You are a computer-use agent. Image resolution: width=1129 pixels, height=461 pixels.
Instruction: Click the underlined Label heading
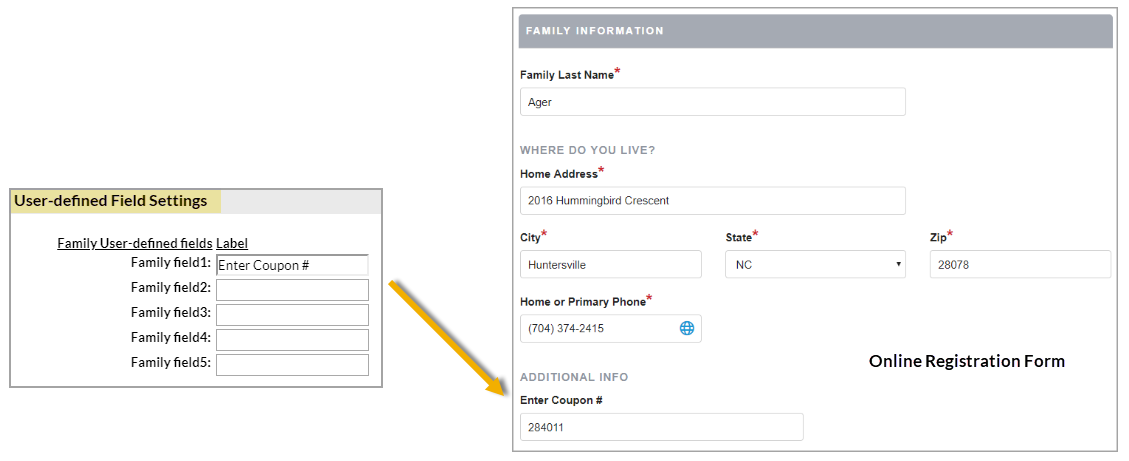[x=232, y=243]
